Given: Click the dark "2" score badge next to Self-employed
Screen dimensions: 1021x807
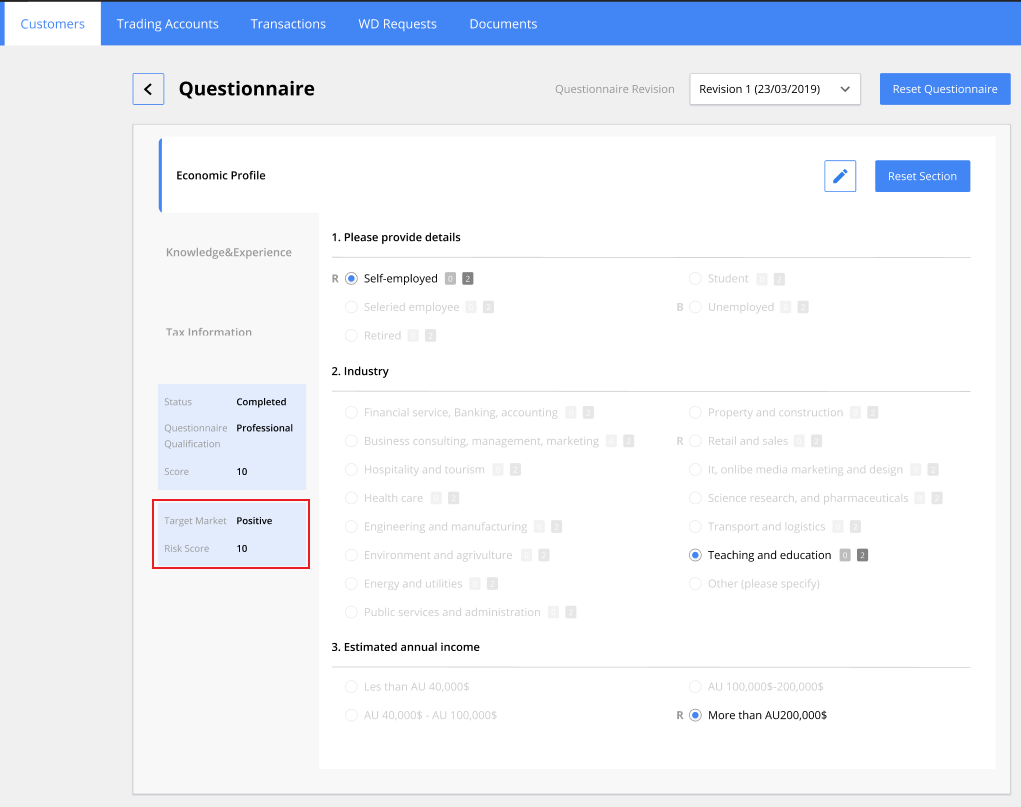Looking at the screenshot, I should [x=466, y=278].
